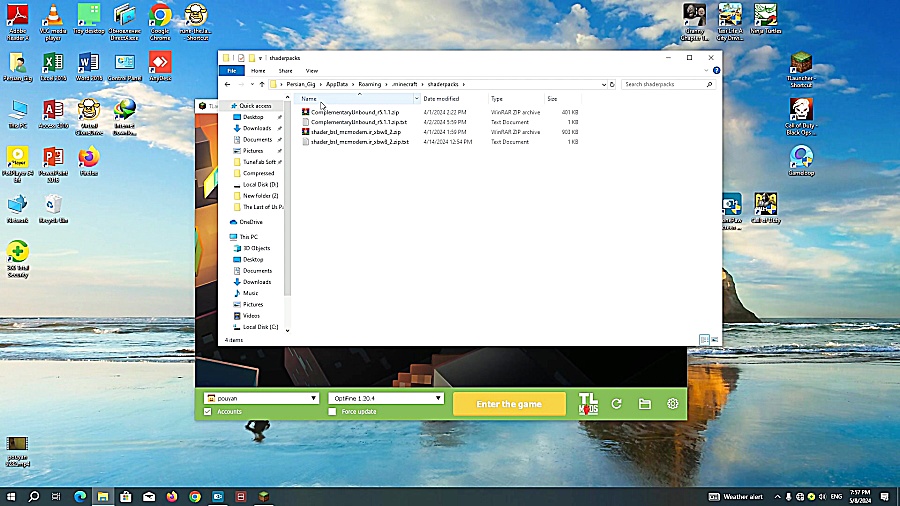Viewport: 900px width, 506px height.
Task: Click the Search shaderpacks field
Action: pyautogui.click(x=668, y=84)
